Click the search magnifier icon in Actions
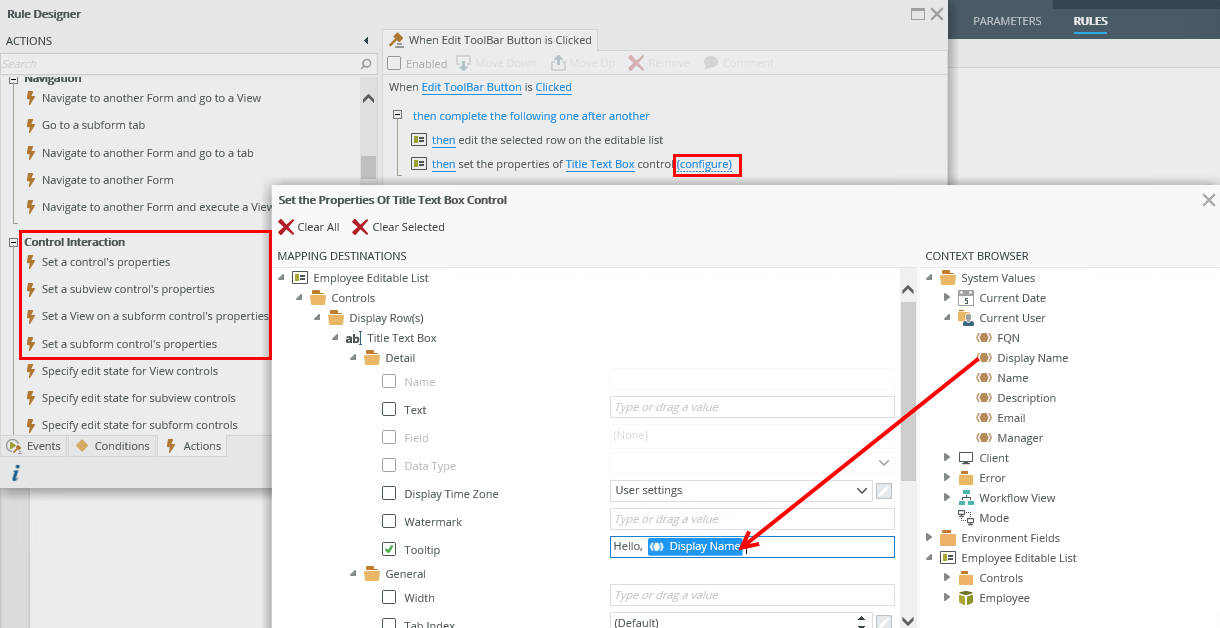1220x628 pixels. (366, 64)
